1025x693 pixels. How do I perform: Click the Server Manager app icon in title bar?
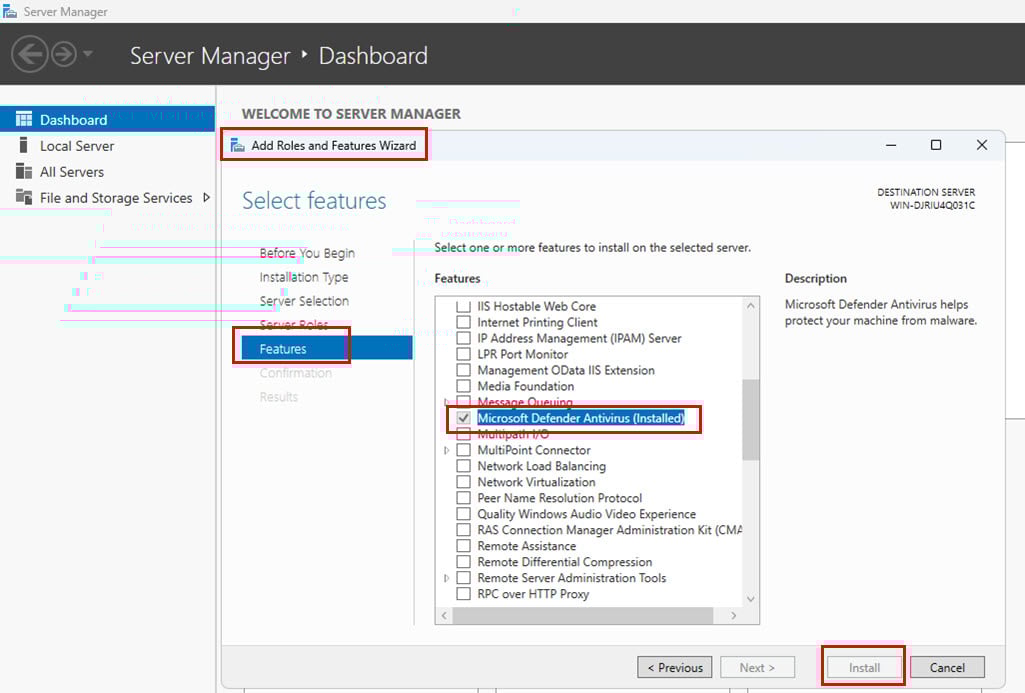(10, 12)
